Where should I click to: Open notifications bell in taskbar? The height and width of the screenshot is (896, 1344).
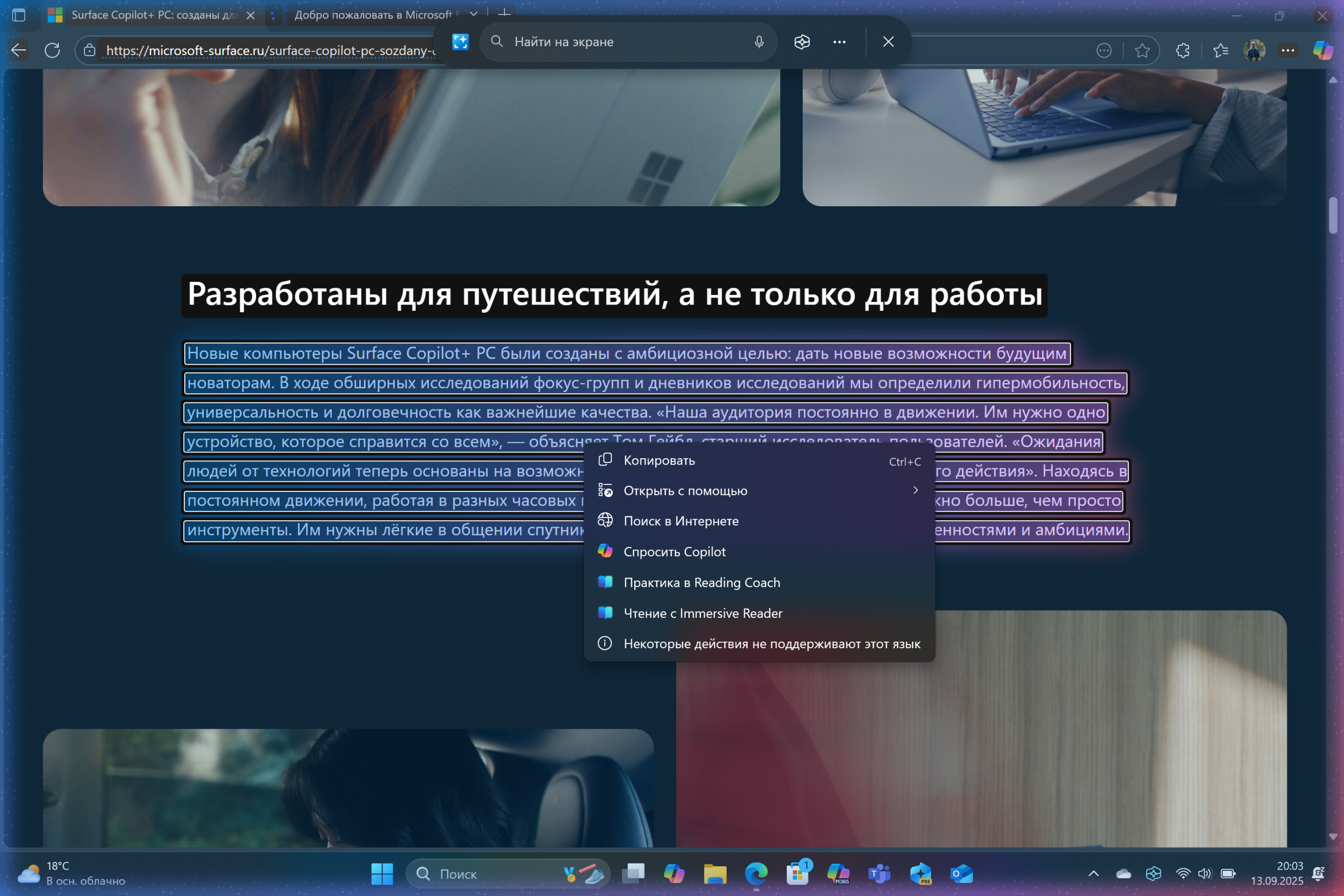1319,874
